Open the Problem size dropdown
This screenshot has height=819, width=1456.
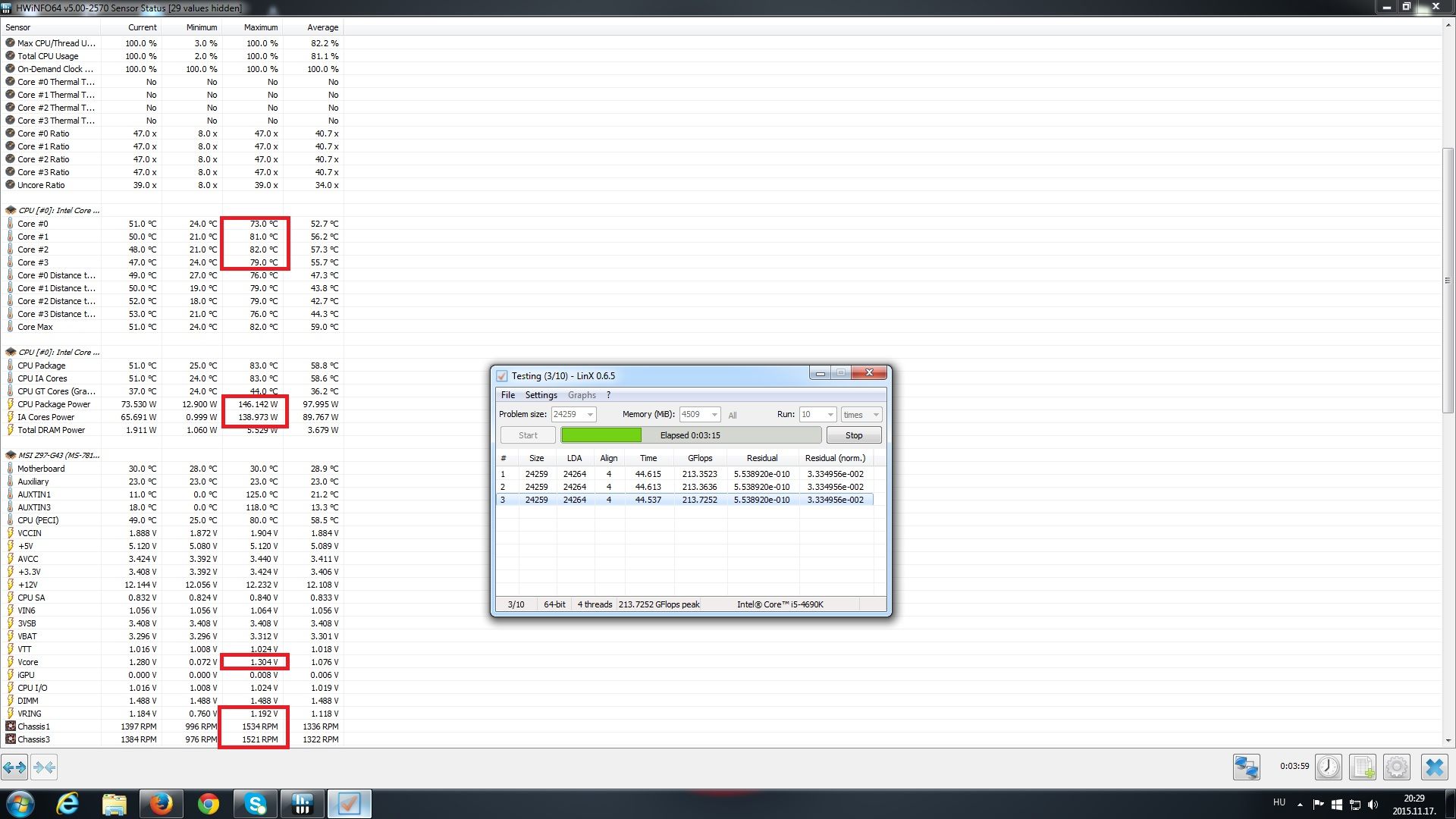pyautogui.click(x=590, y=415)
